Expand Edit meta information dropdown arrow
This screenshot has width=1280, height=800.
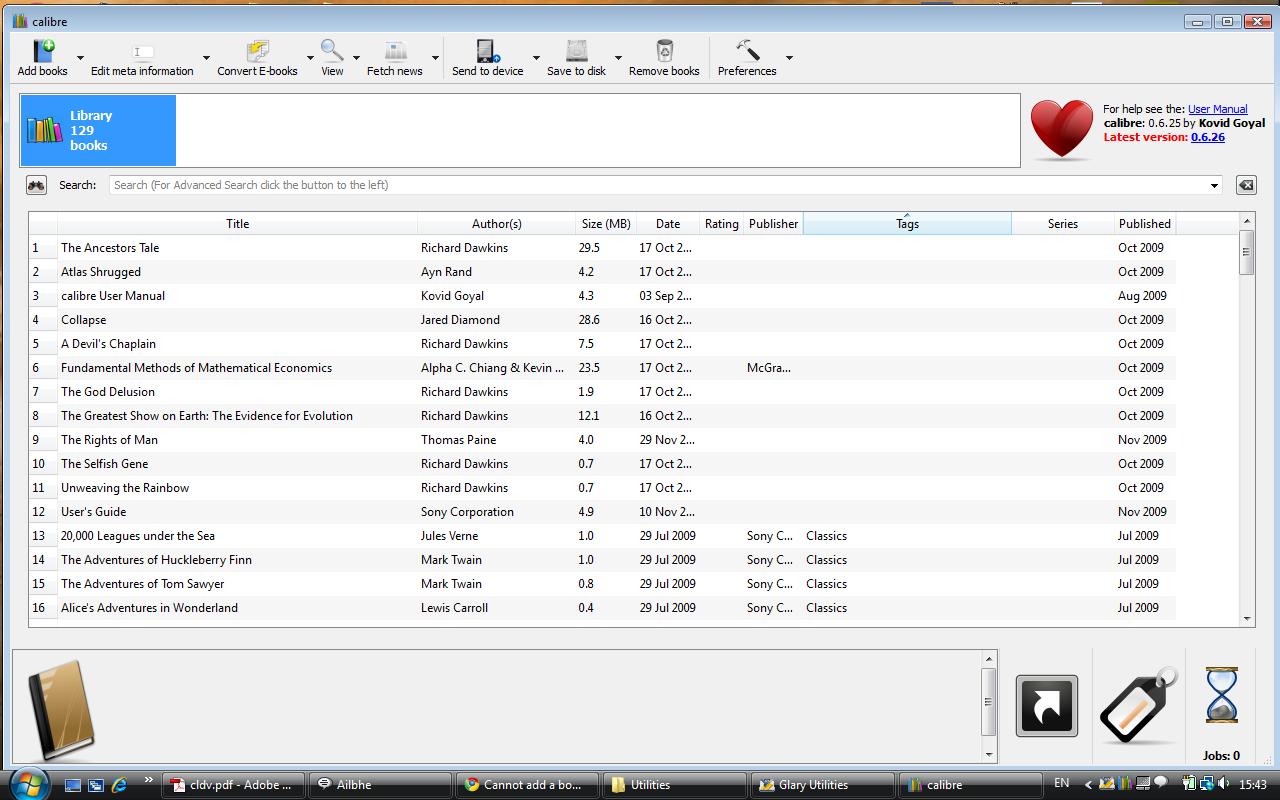pos(206,58)
